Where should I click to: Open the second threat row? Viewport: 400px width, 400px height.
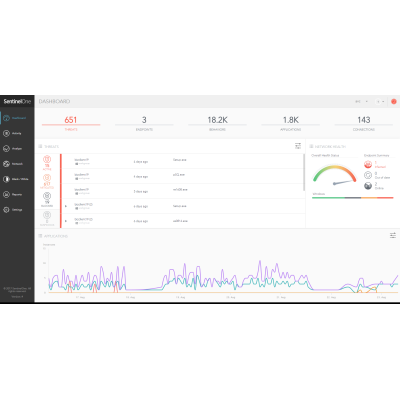(182, 176)
